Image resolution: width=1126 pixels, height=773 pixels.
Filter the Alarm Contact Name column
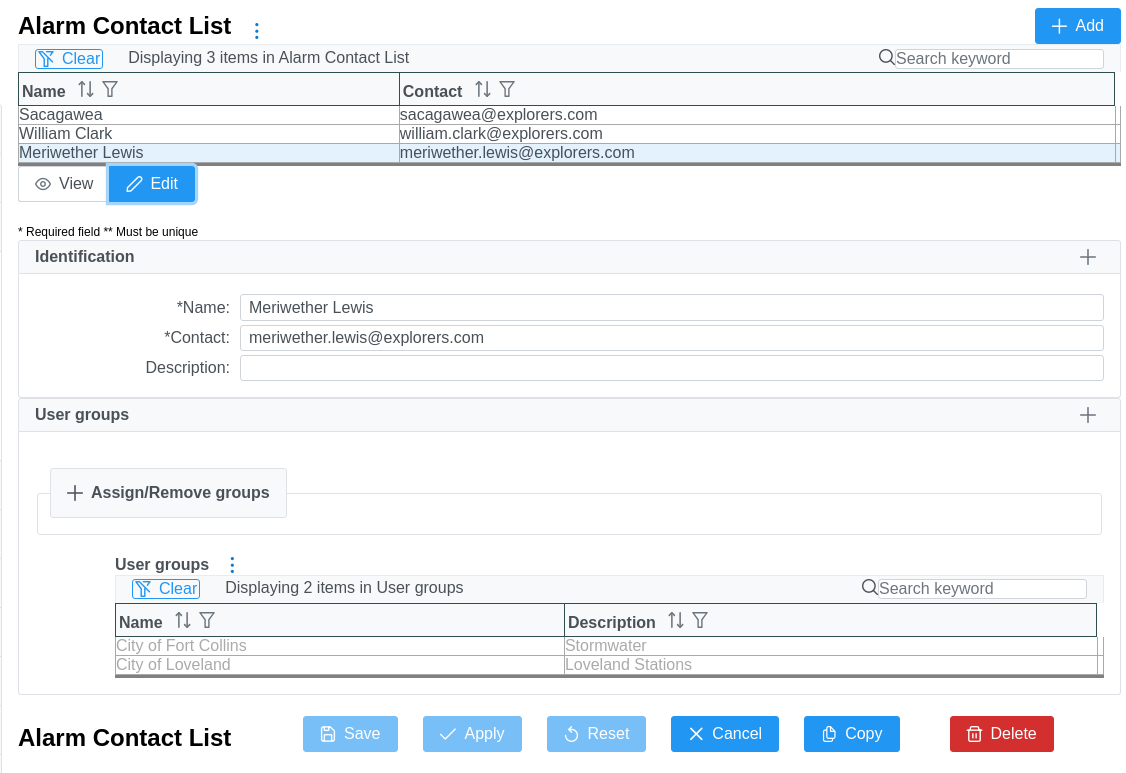click(110, 90)
